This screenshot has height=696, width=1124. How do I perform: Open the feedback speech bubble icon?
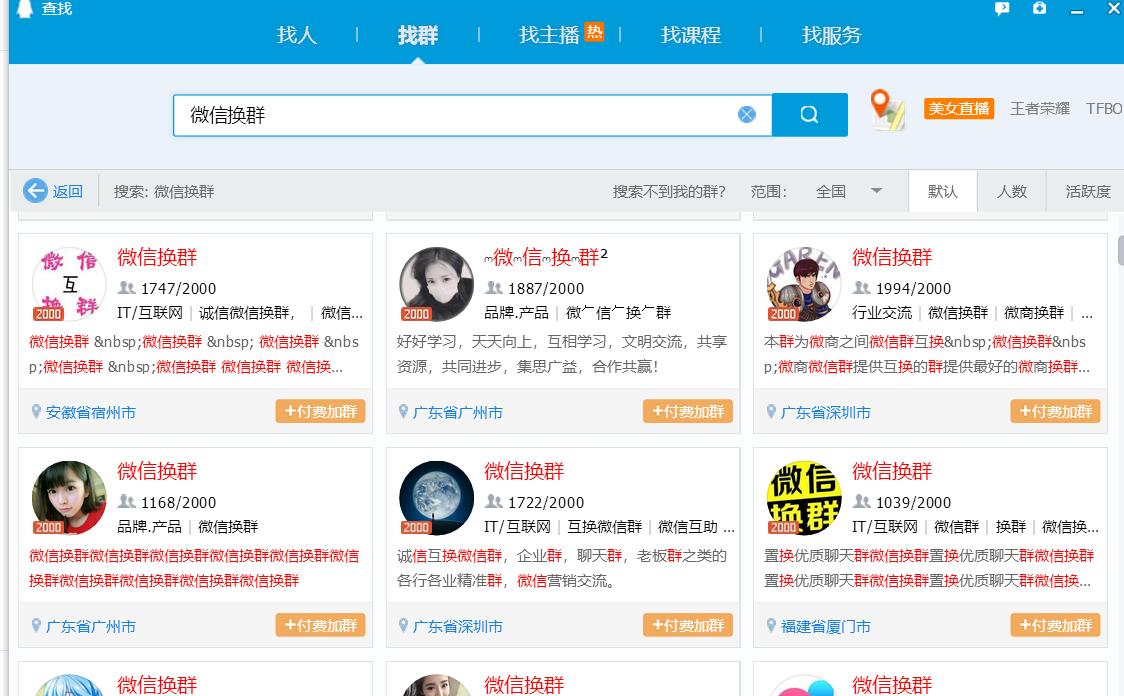coord(1002,9)
